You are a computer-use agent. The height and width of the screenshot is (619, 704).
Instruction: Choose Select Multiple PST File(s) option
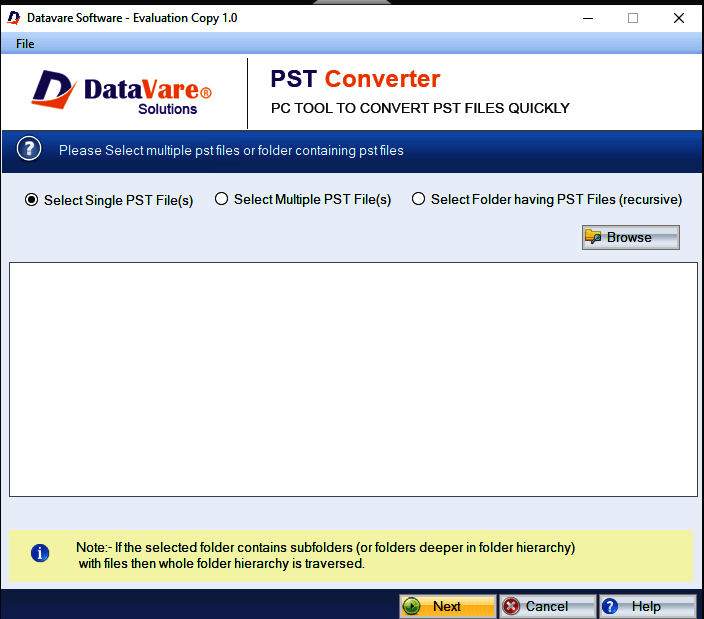(x=303, y=199)
